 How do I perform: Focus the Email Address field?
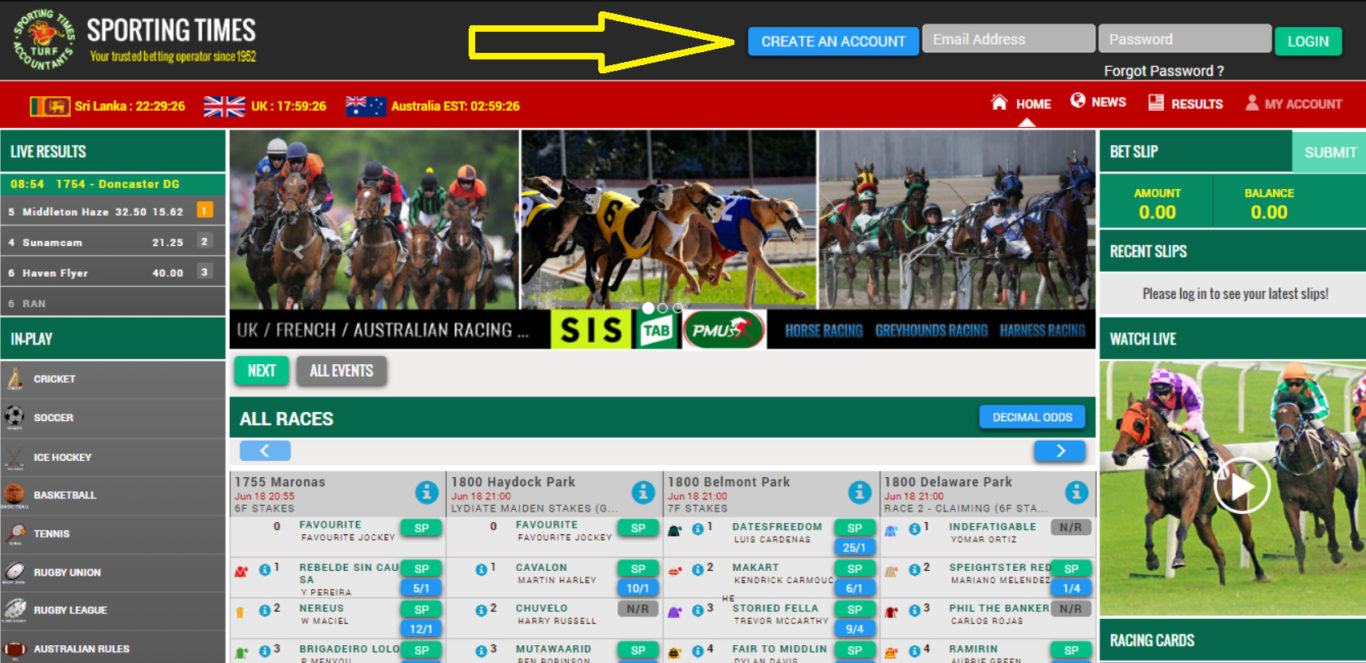point(1008,39)
